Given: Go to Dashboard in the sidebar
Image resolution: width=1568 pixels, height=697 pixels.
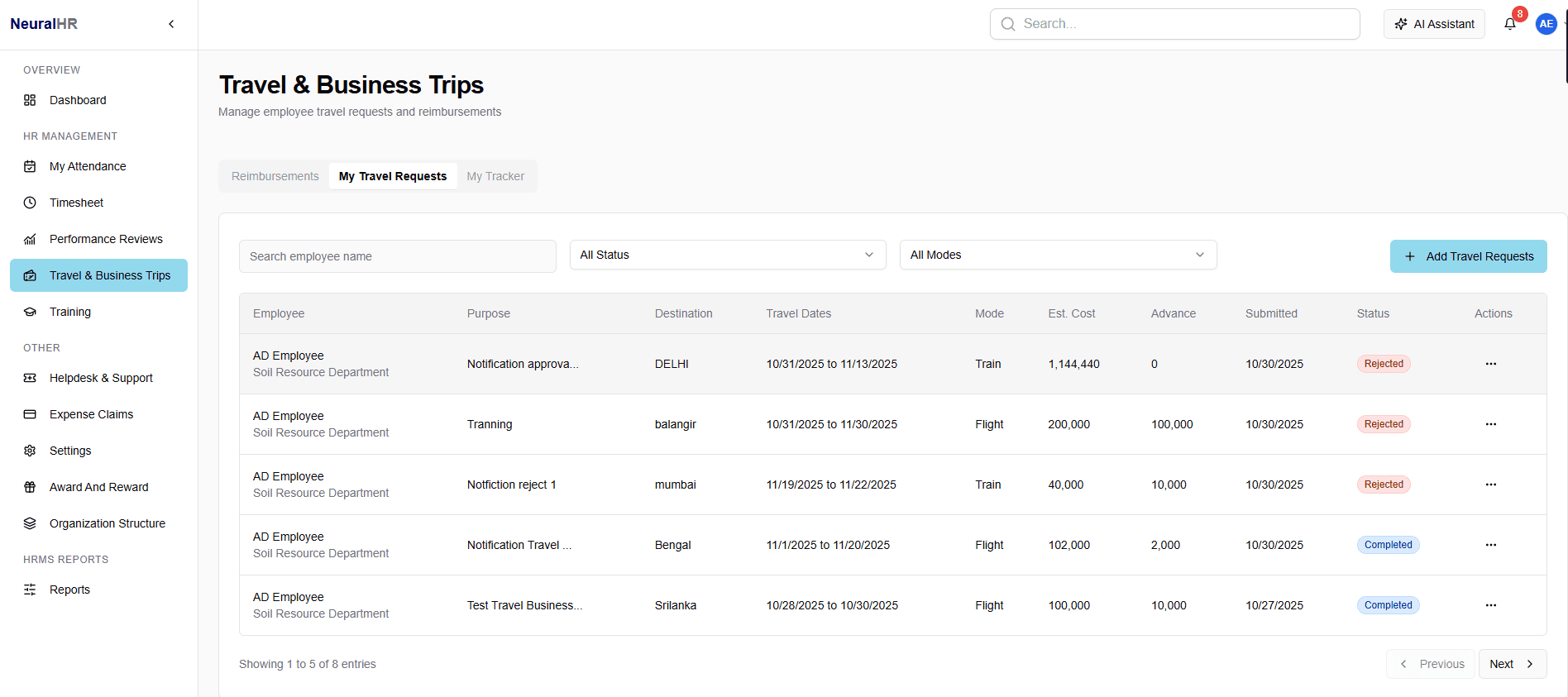Looking at the screenshot, I should [x=99, y=100].
